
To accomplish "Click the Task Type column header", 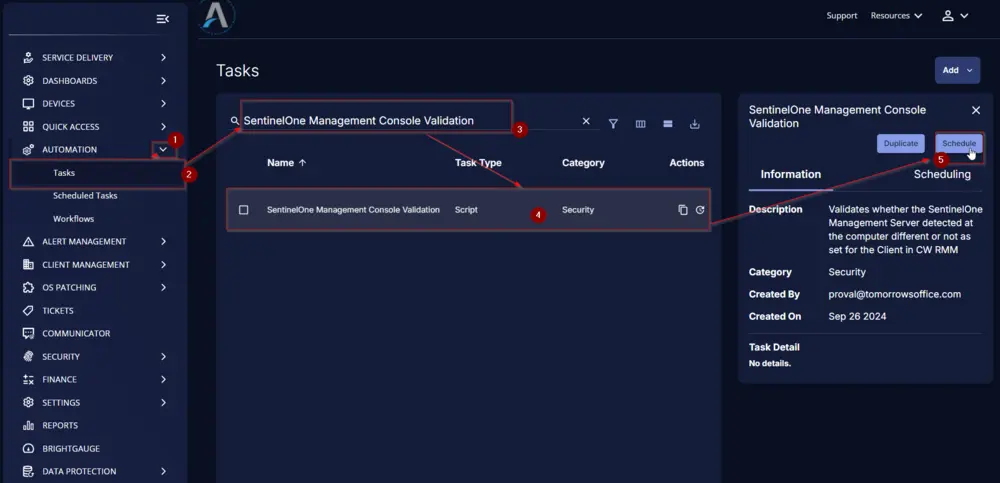I will 478,163.
